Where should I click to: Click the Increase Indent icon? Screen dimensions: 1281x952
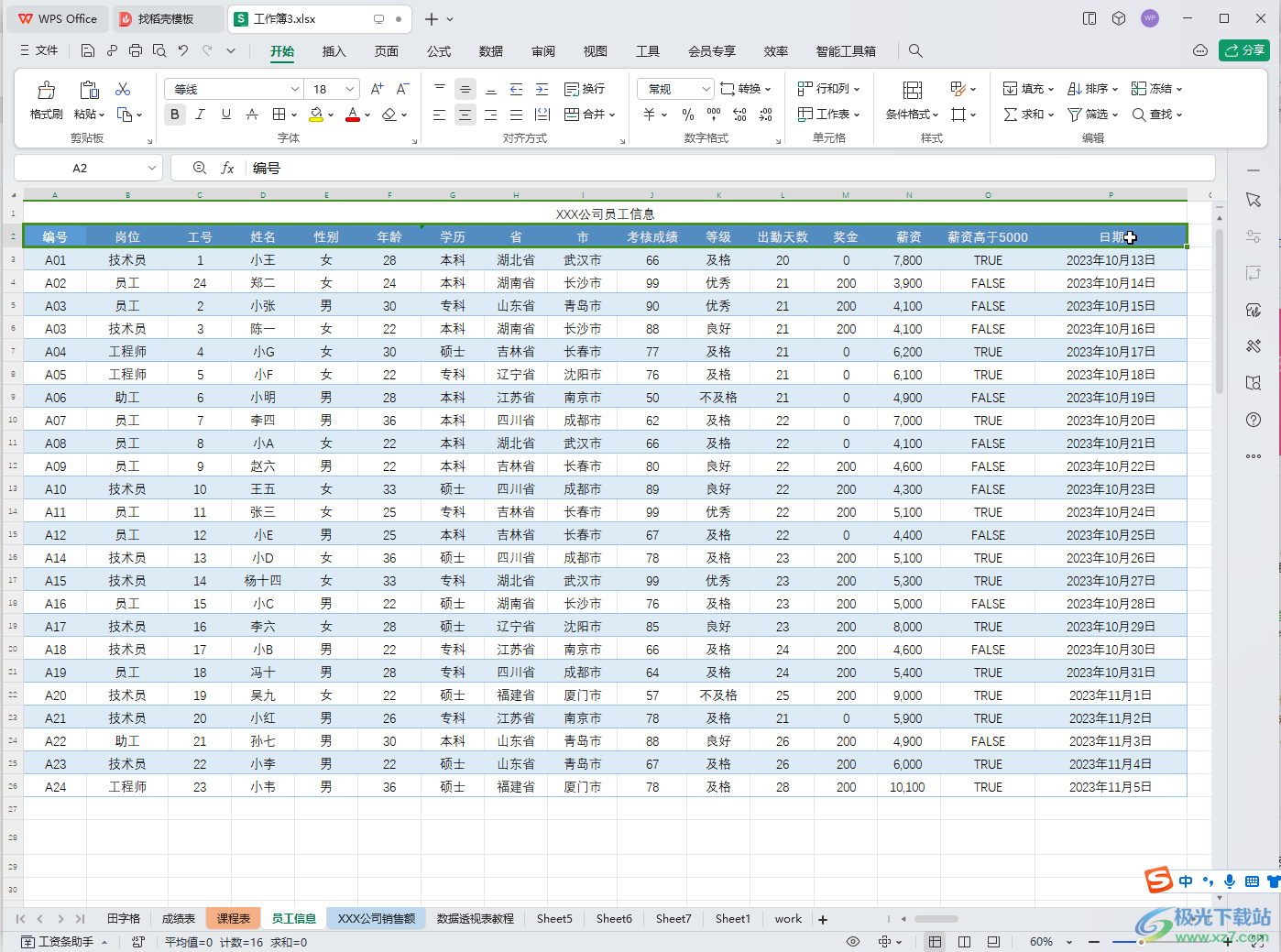pyautogui.click(x=542, y=89)
